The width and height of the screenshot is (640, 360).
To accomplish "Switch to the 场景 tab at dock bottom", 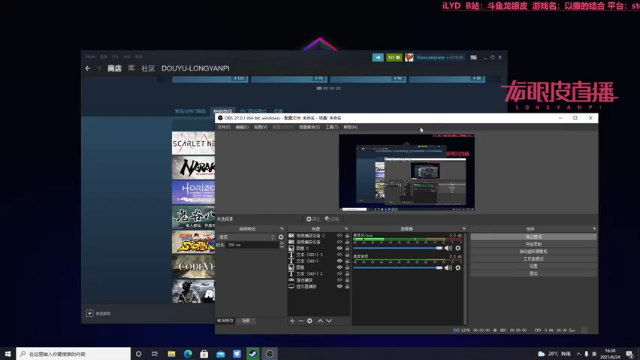I will (246, 321).
